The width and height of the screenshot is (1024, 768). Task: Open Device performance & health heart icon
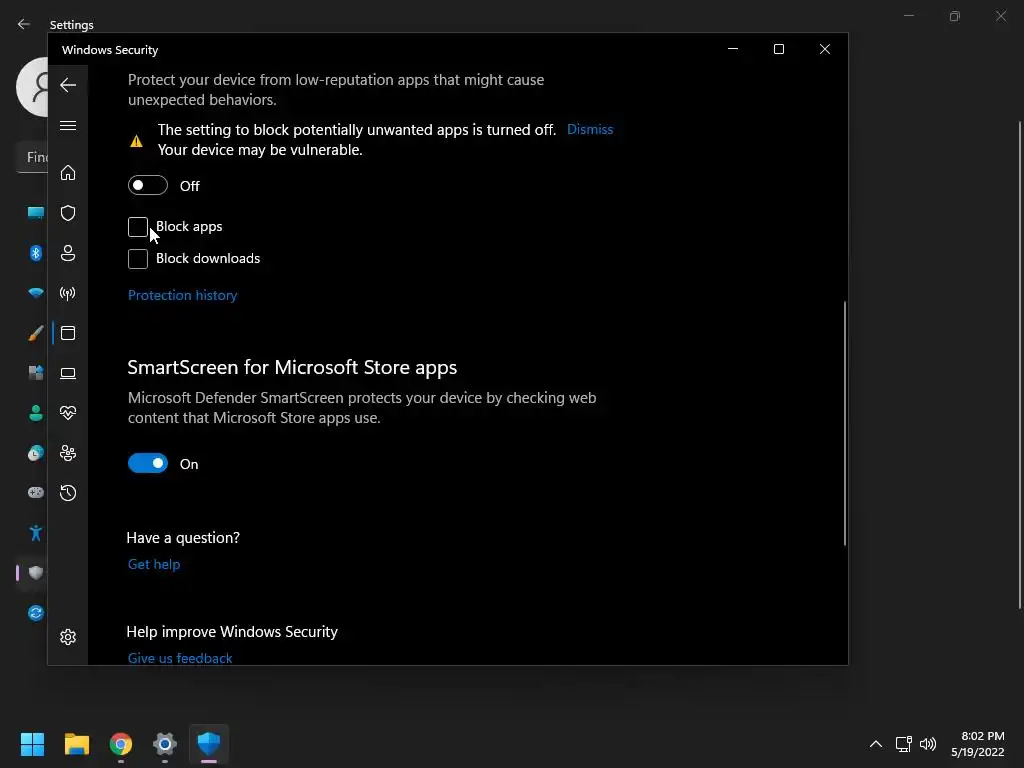(68, 413)
